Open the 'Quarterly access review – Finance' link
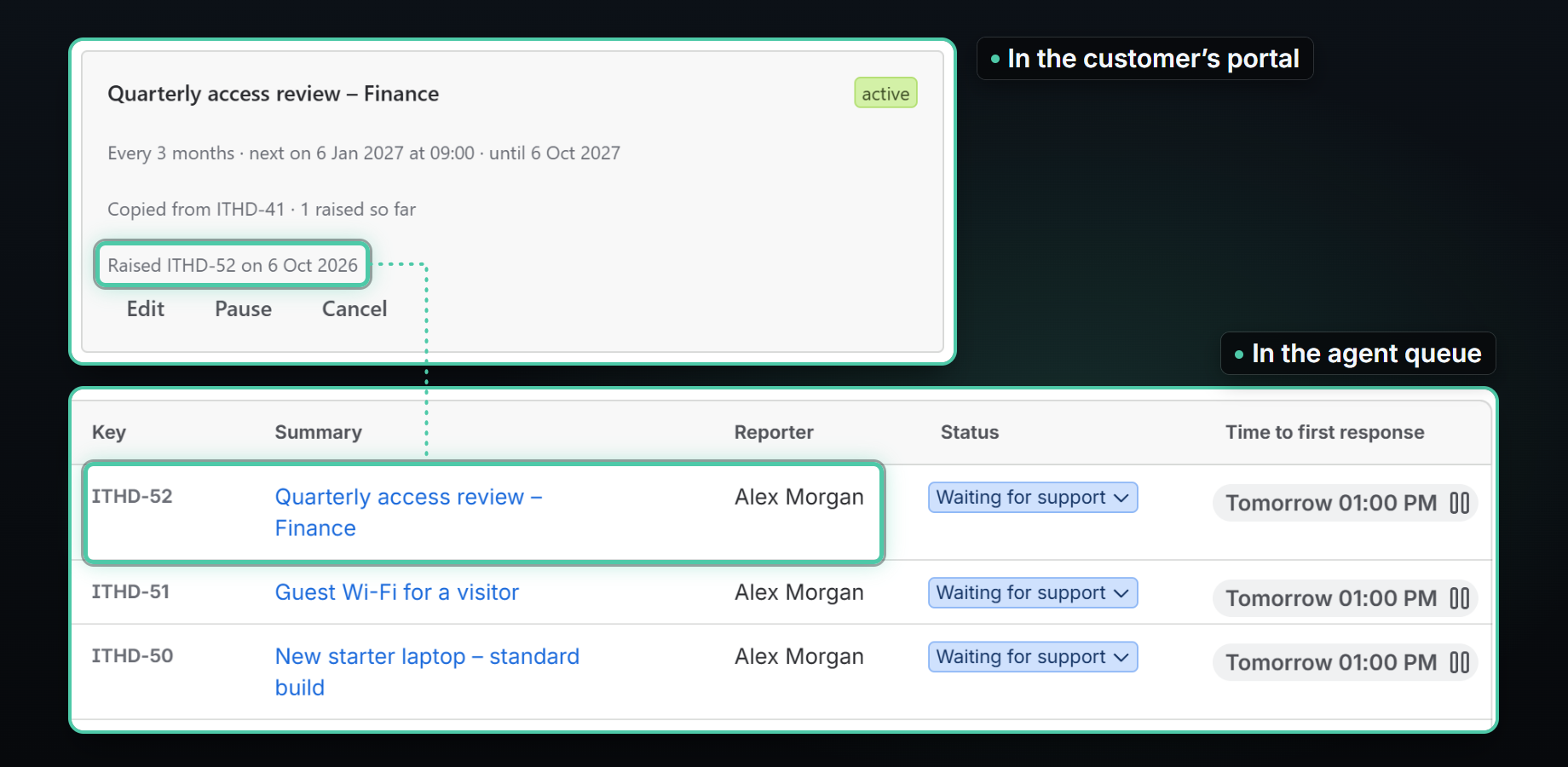This screenshot has height=767, width=1568. (408, 512)
